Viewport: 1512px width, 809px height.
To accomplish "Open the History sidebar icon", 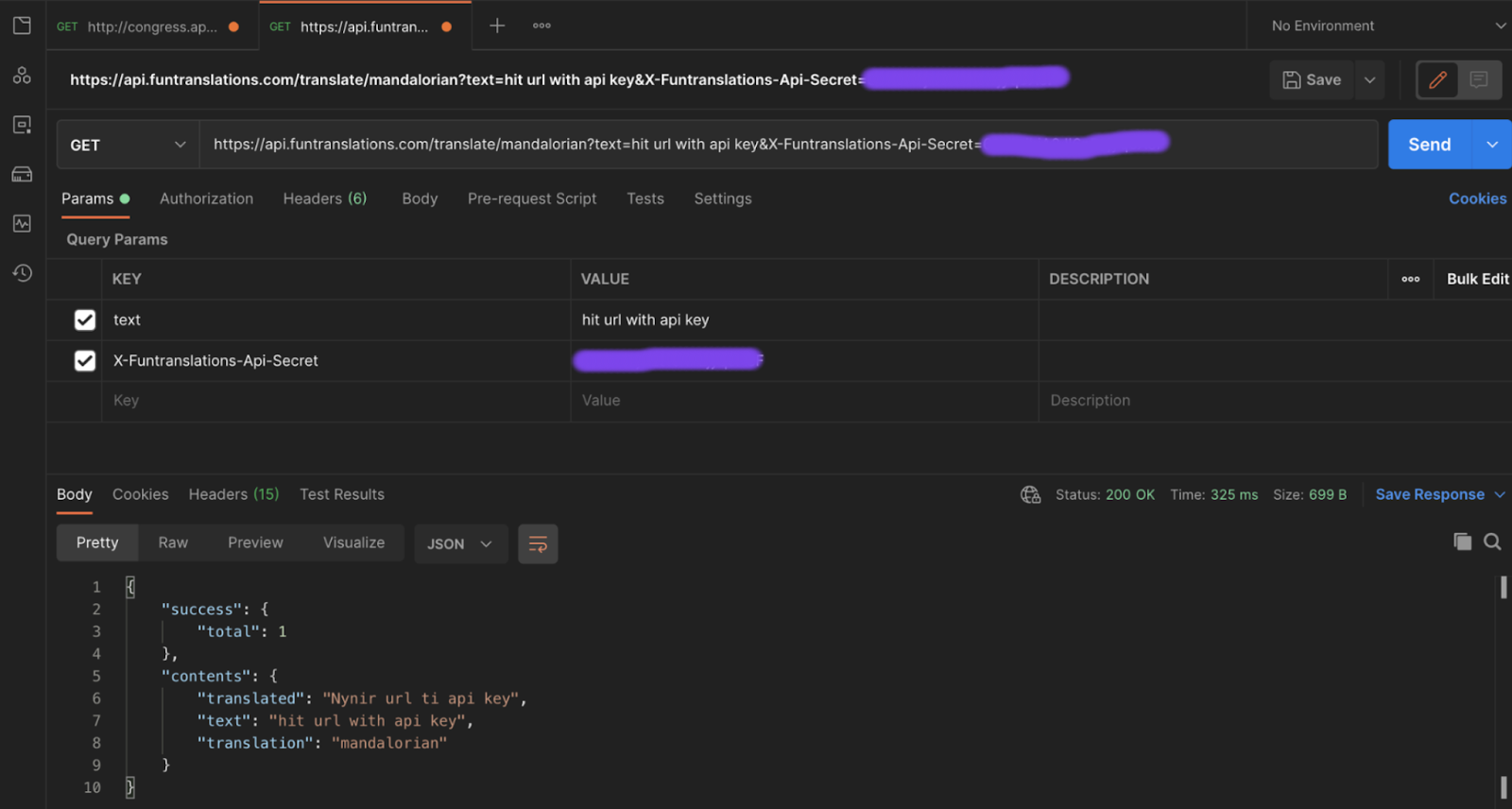I will point(22,273).
